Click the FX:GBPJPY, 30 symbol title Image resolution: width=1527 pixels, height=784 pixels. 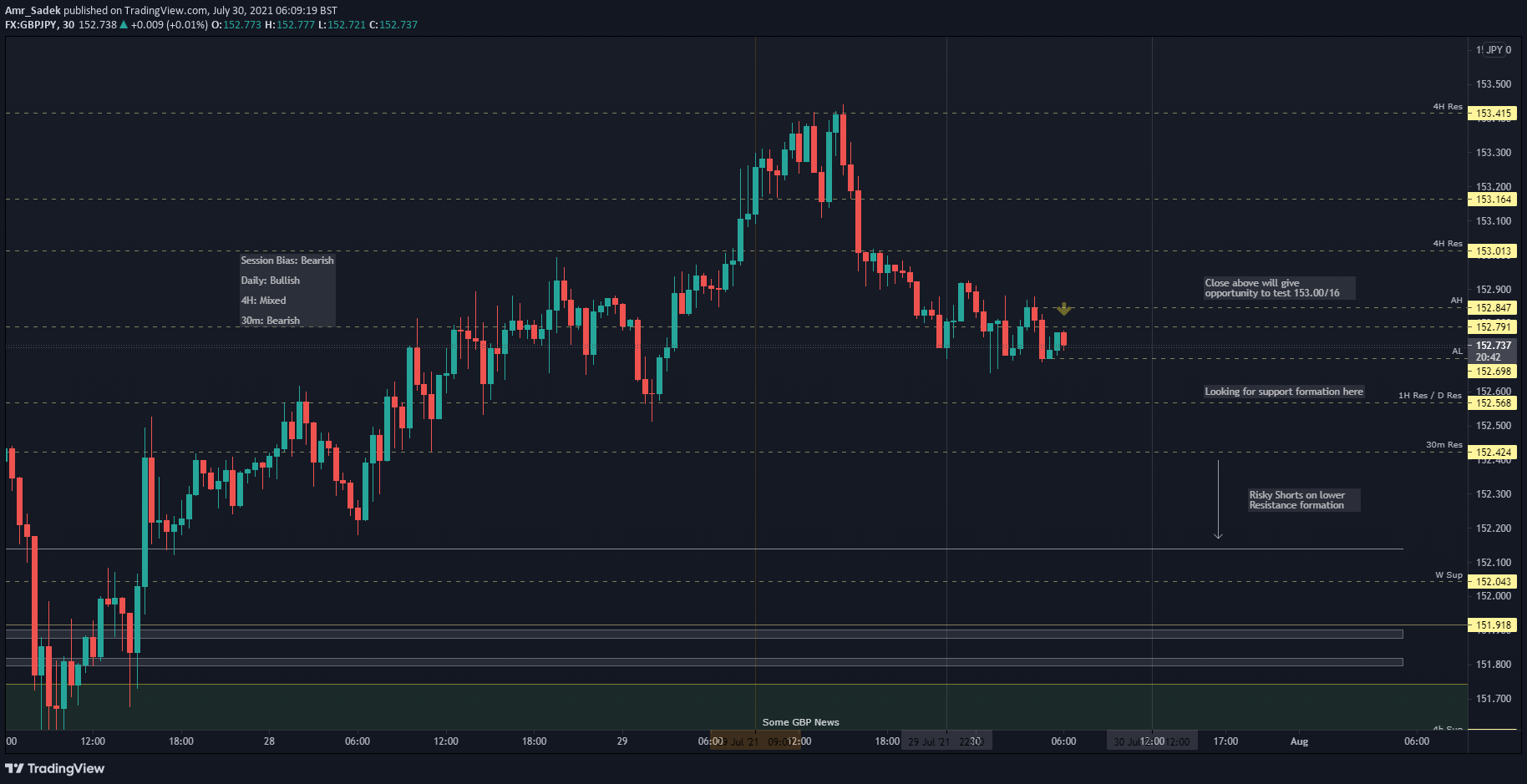(39, 25)
